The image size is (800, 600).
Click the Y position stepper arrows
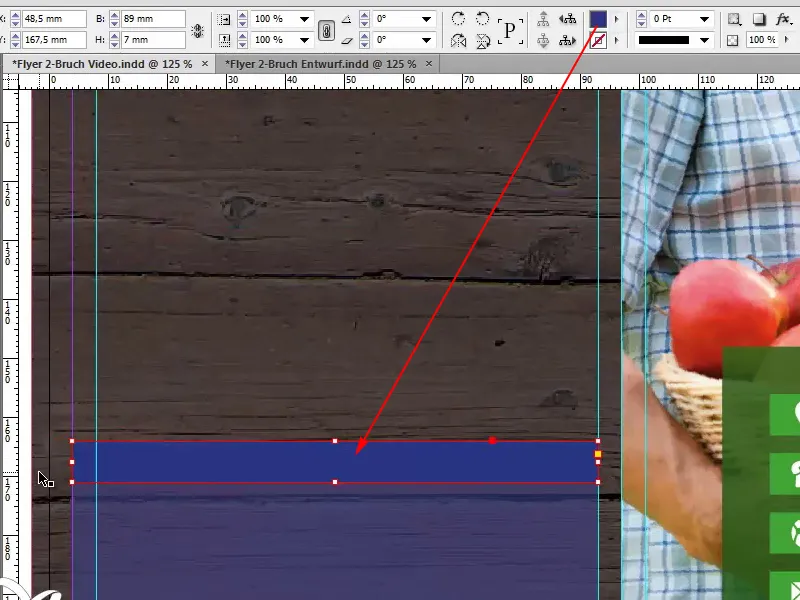[x=15, y=40]
